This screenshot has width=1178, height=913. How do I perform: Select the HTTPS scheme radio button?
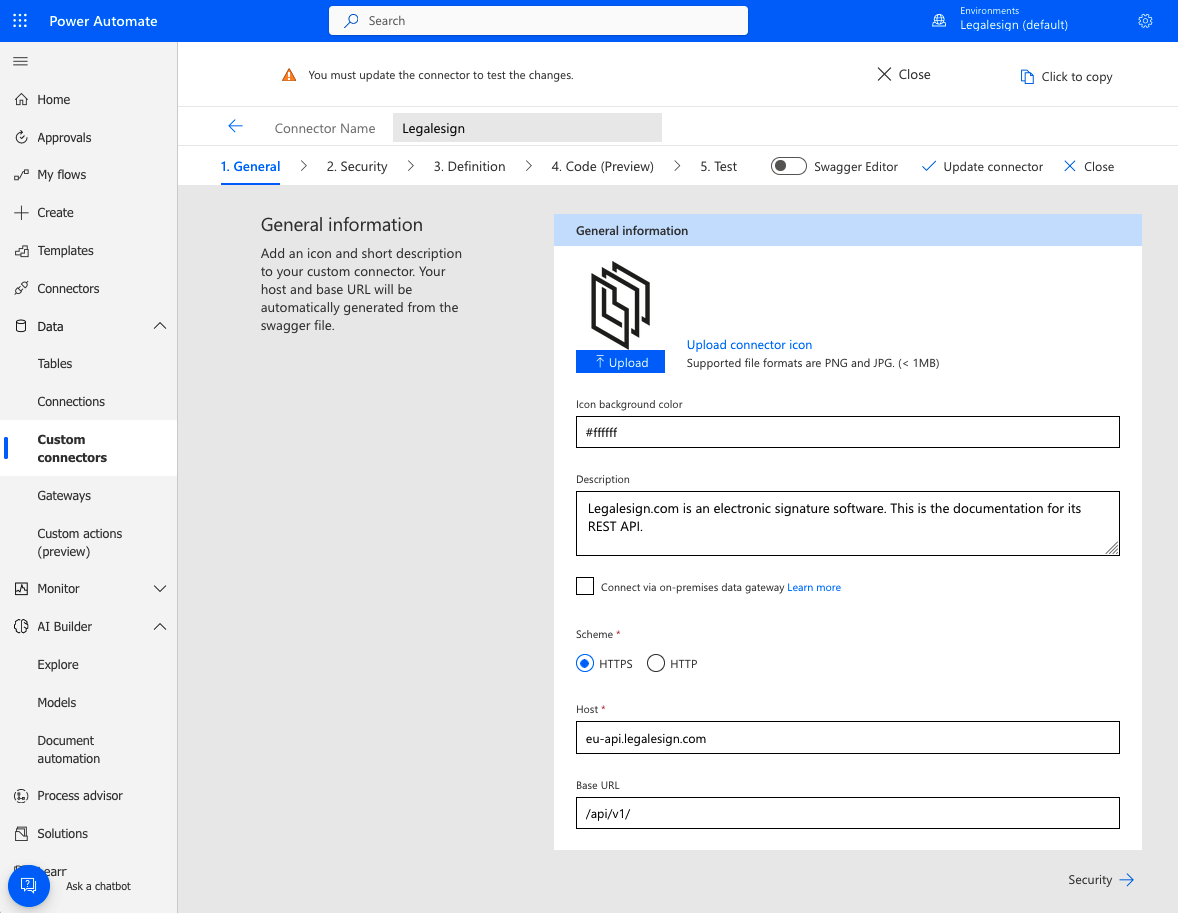[584, 663]
